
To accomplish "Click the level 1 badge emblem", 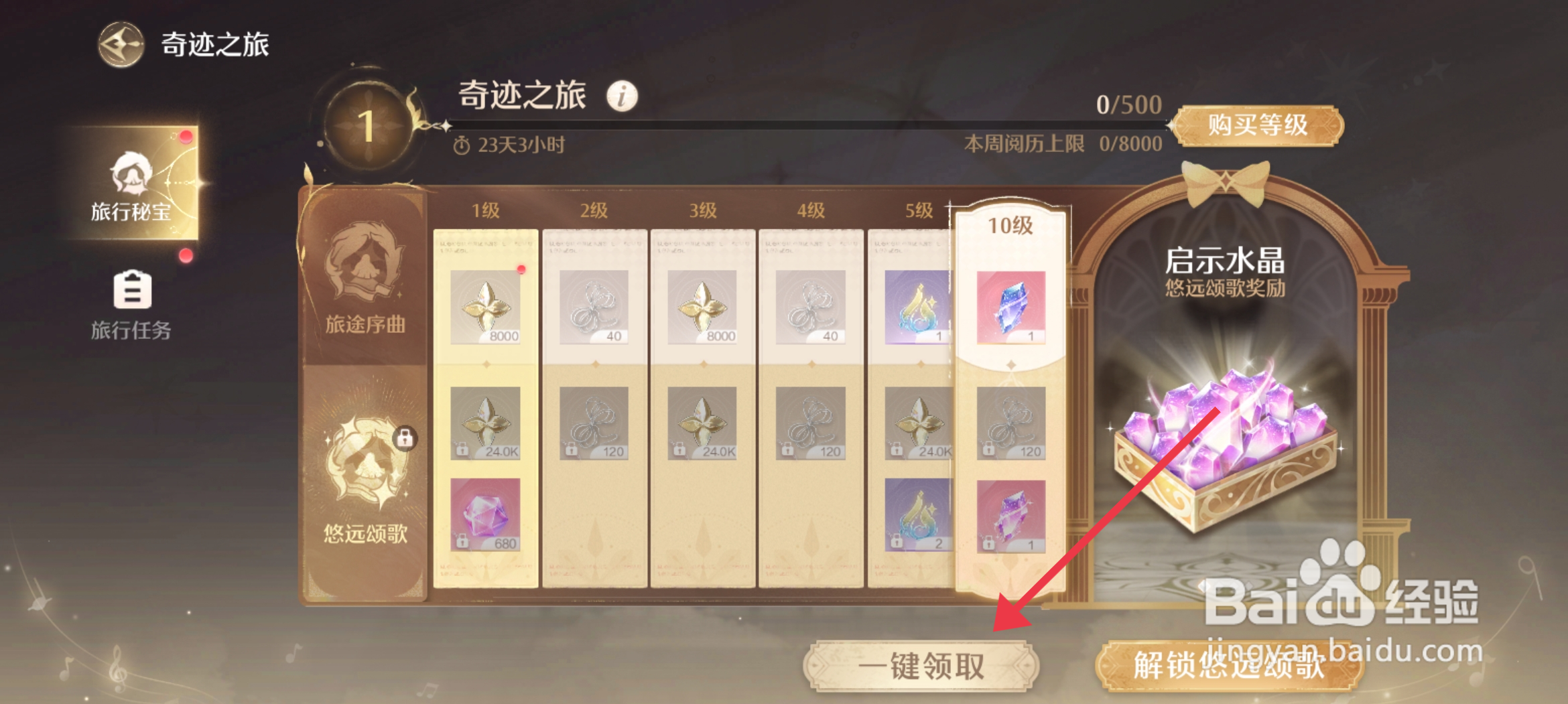I will tap(367, 125).
